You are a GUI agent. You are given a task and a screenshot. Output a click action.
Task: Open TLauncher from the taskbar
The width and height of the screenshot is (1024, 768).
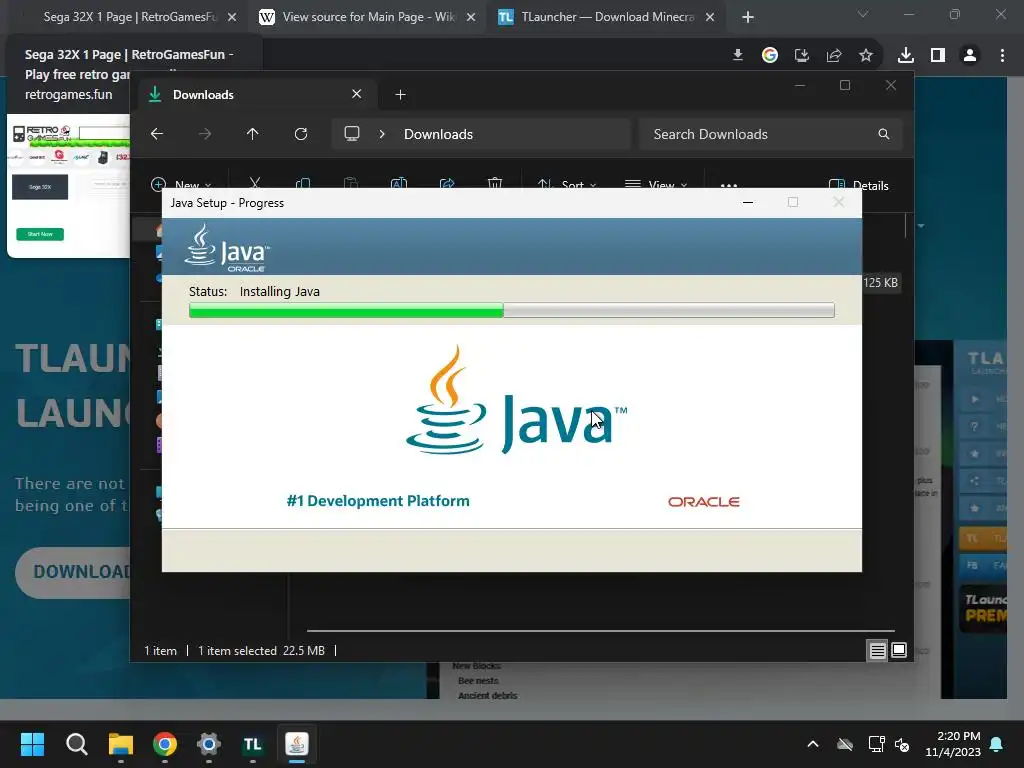pos(253,744)
